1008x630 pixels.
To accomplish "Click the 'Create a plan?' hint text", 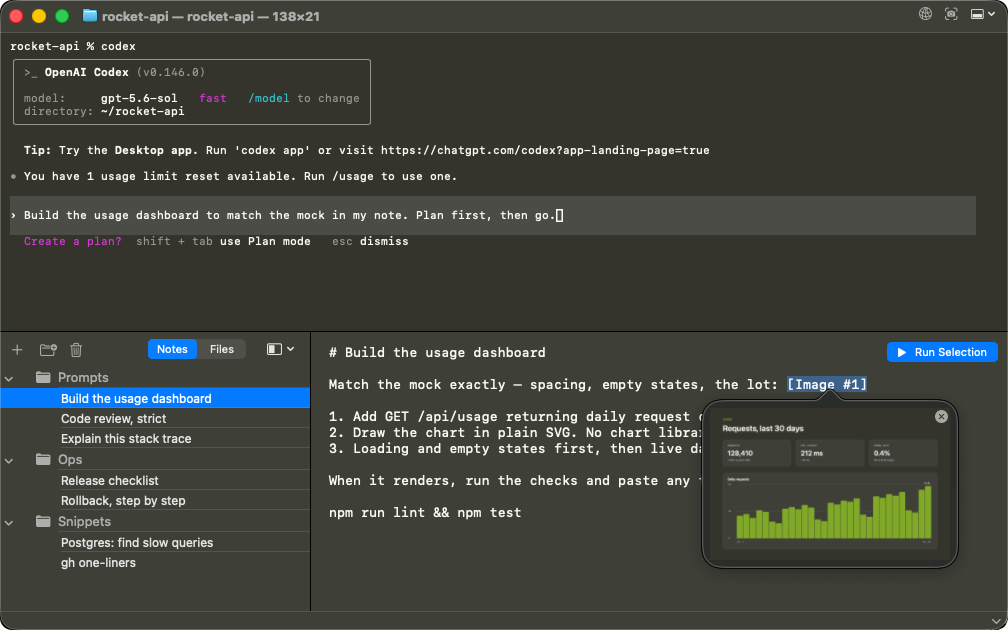I will pos(73,241).
